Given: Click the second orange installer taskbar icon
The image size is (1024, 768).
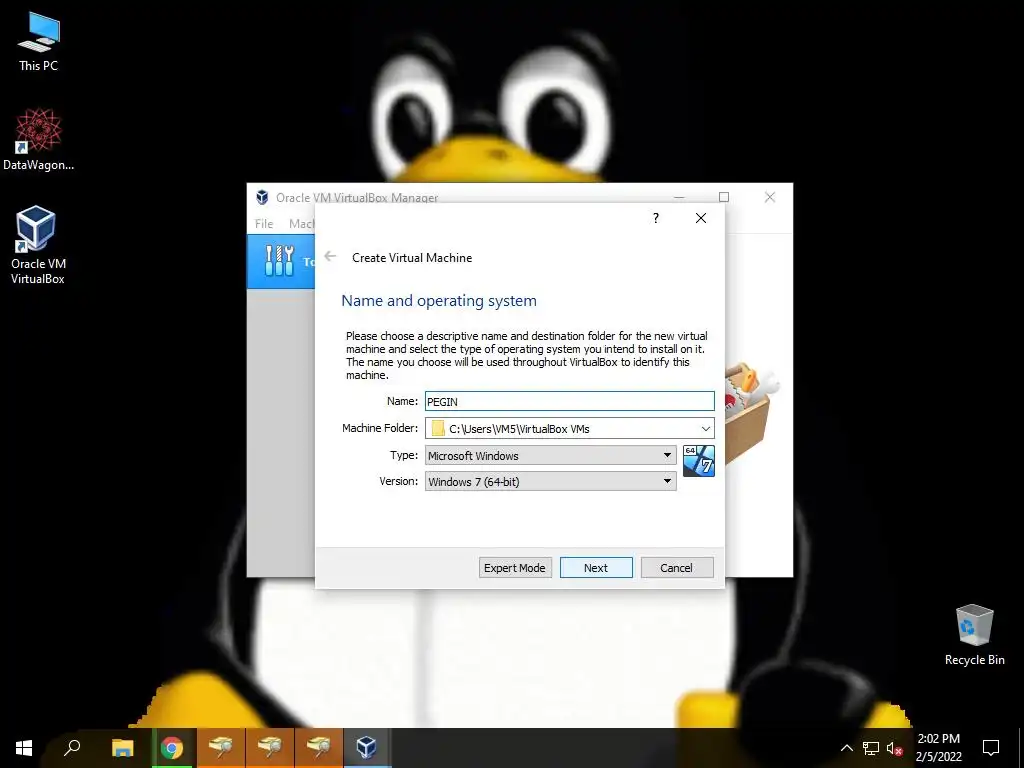Looking at the screenshot, I should (x=269, y=748).
